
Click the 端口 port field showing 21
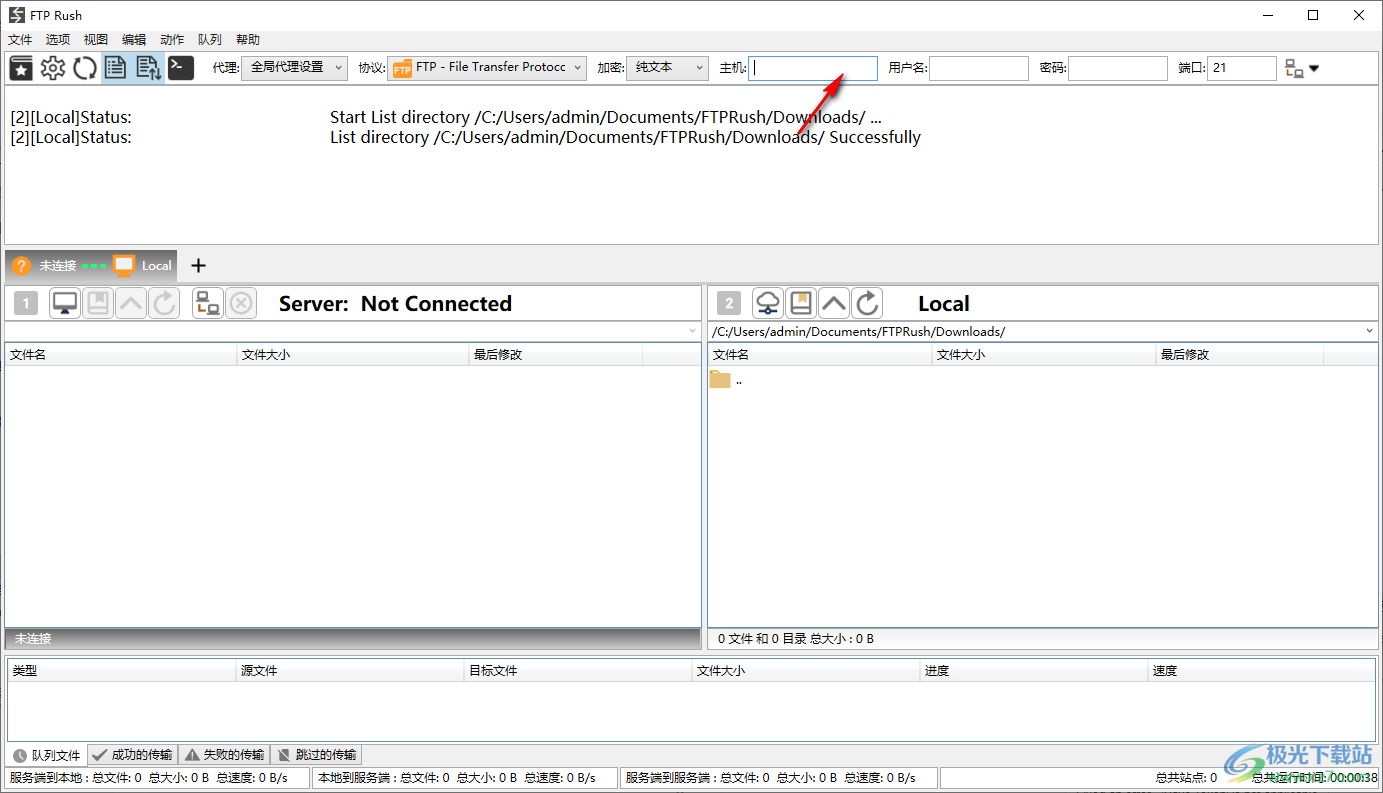pyautogui.click(x=1242, y=68)
